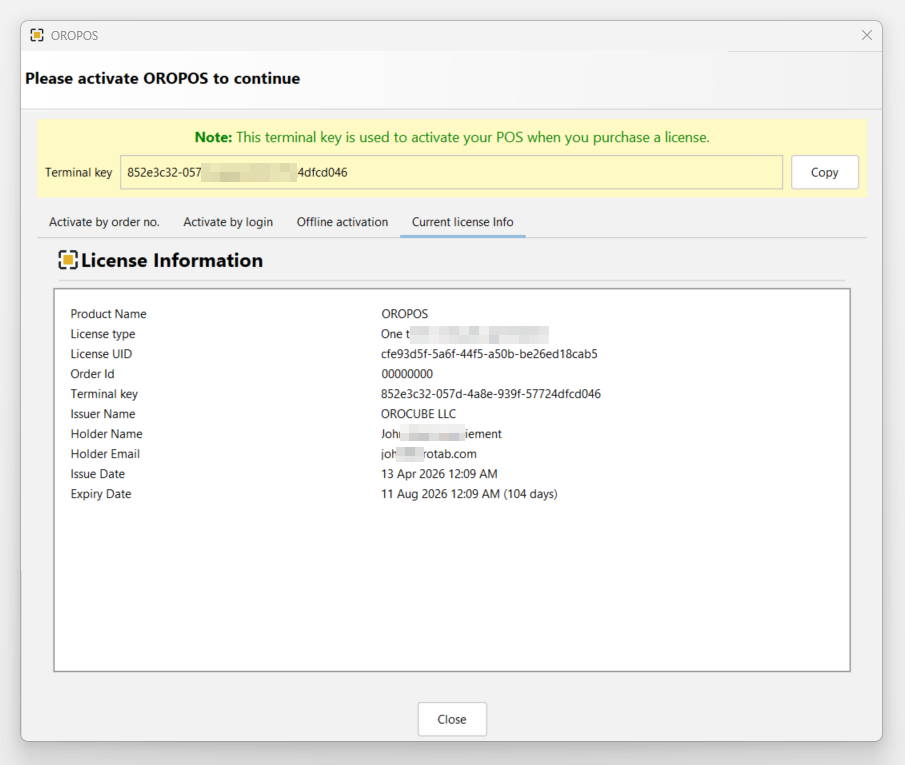
Task: Select the License UID value cfe93d5f-5a6f
Action: click(489, 354)
